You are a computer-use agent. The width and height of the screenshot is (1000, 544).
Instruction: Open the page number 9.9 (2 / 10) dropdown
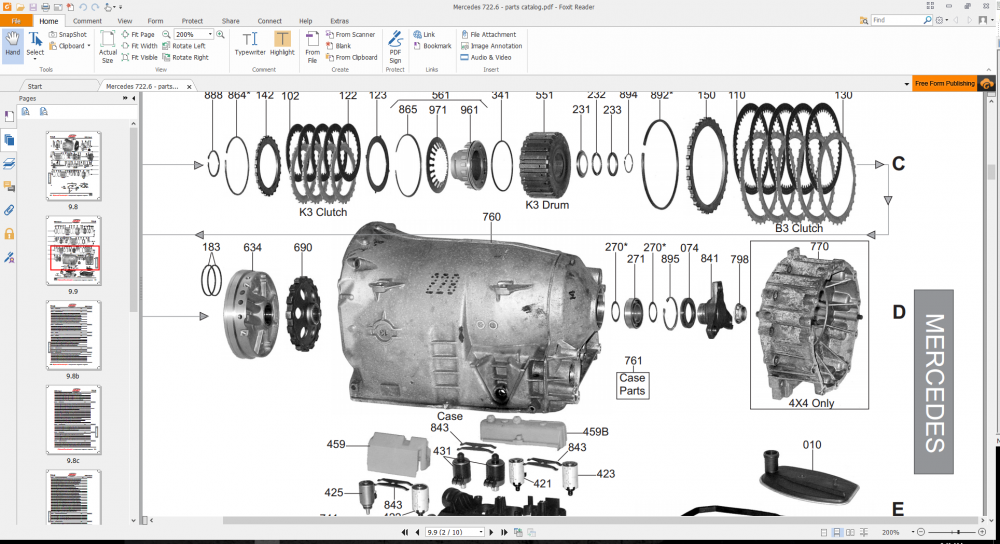481,532
